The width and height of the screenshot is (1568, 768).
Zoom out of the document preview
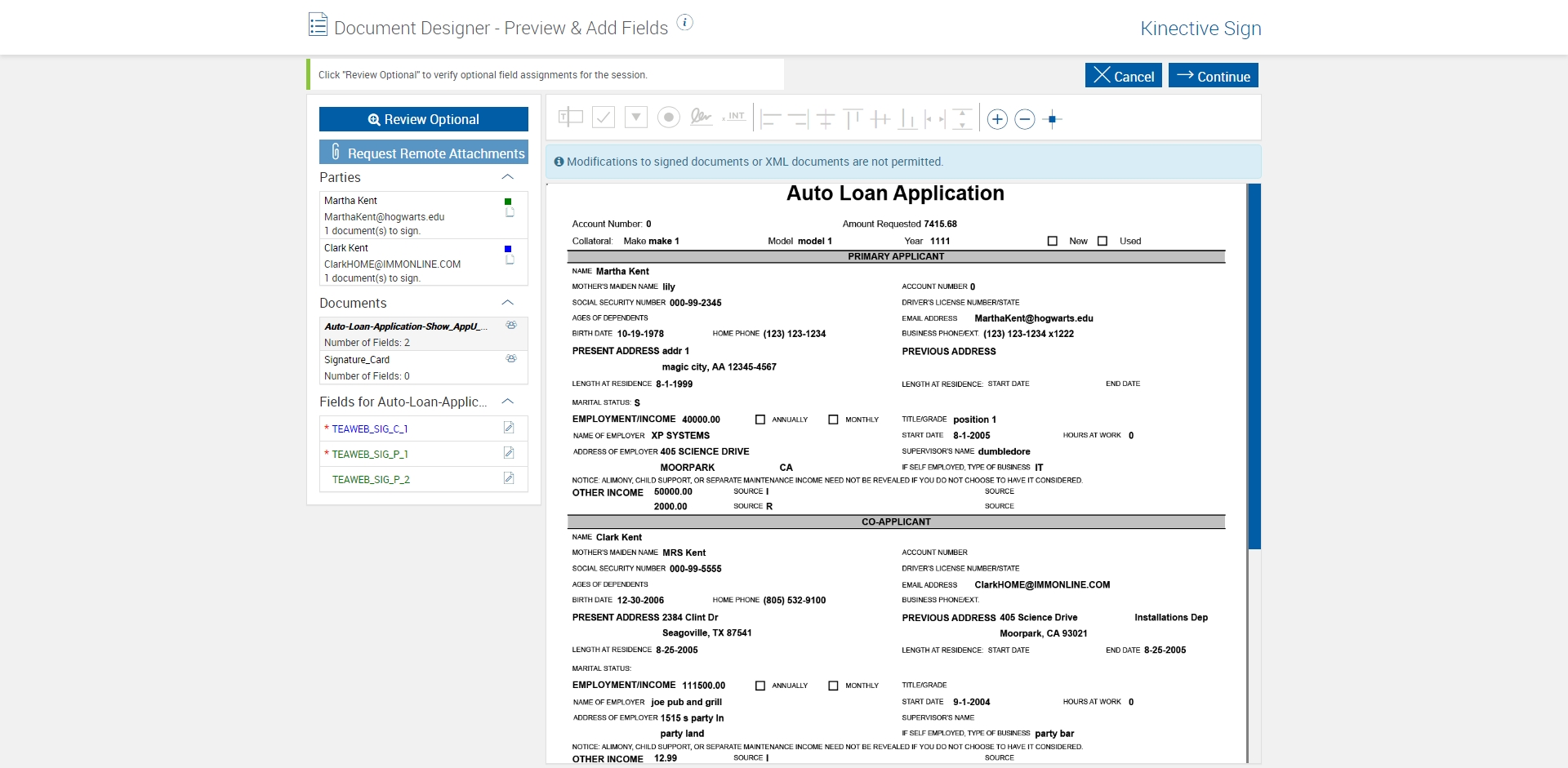tap(1025, 119)
